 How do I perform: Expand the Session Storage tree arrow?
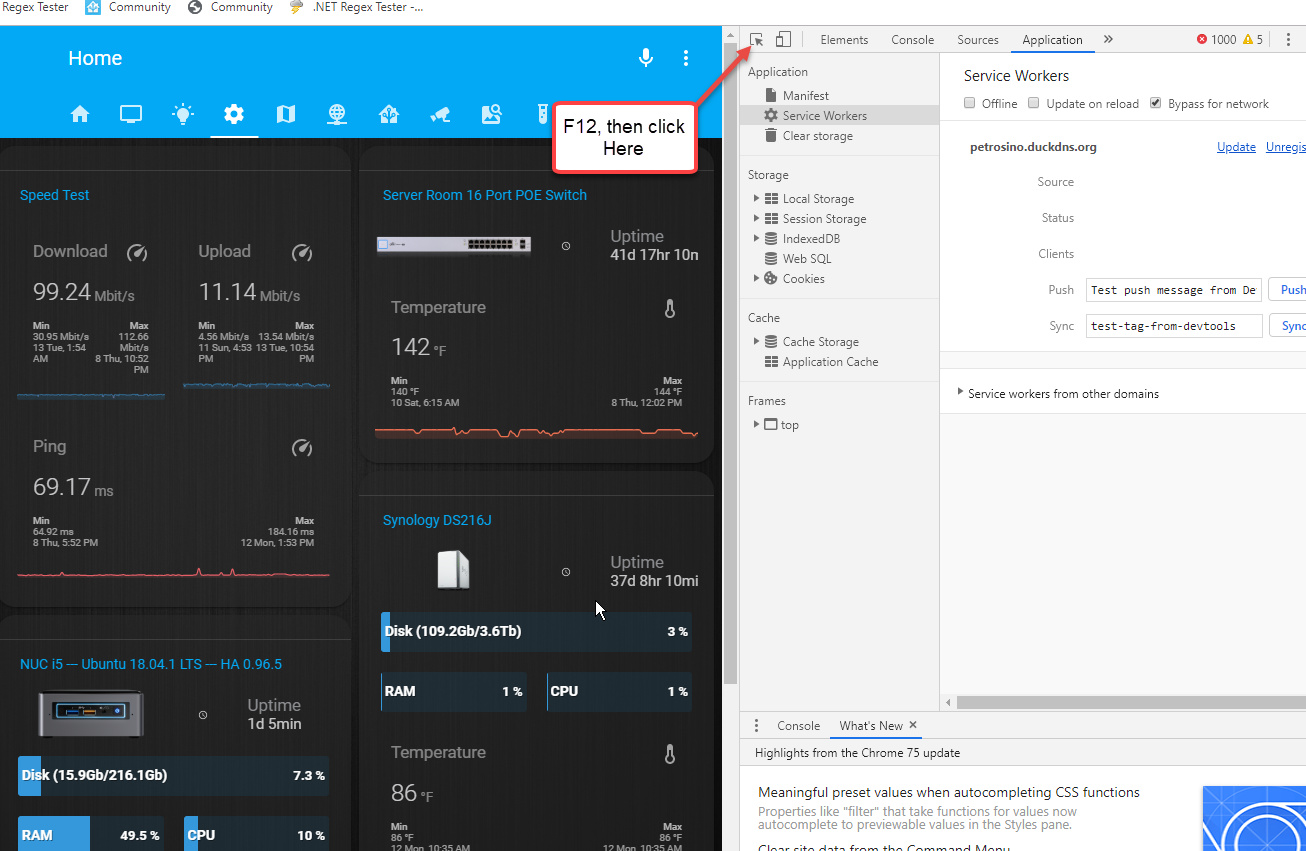click(x=757, y=219)
